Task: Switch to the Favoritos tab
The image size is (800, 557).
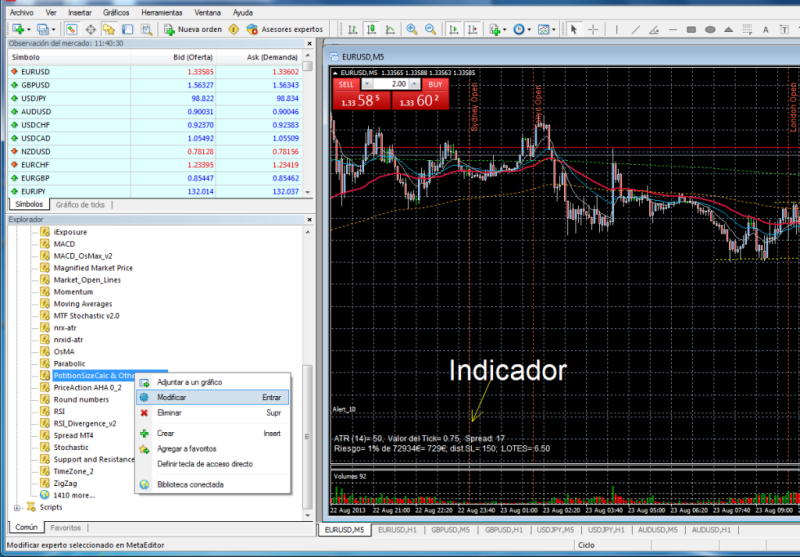Action: 66,527
